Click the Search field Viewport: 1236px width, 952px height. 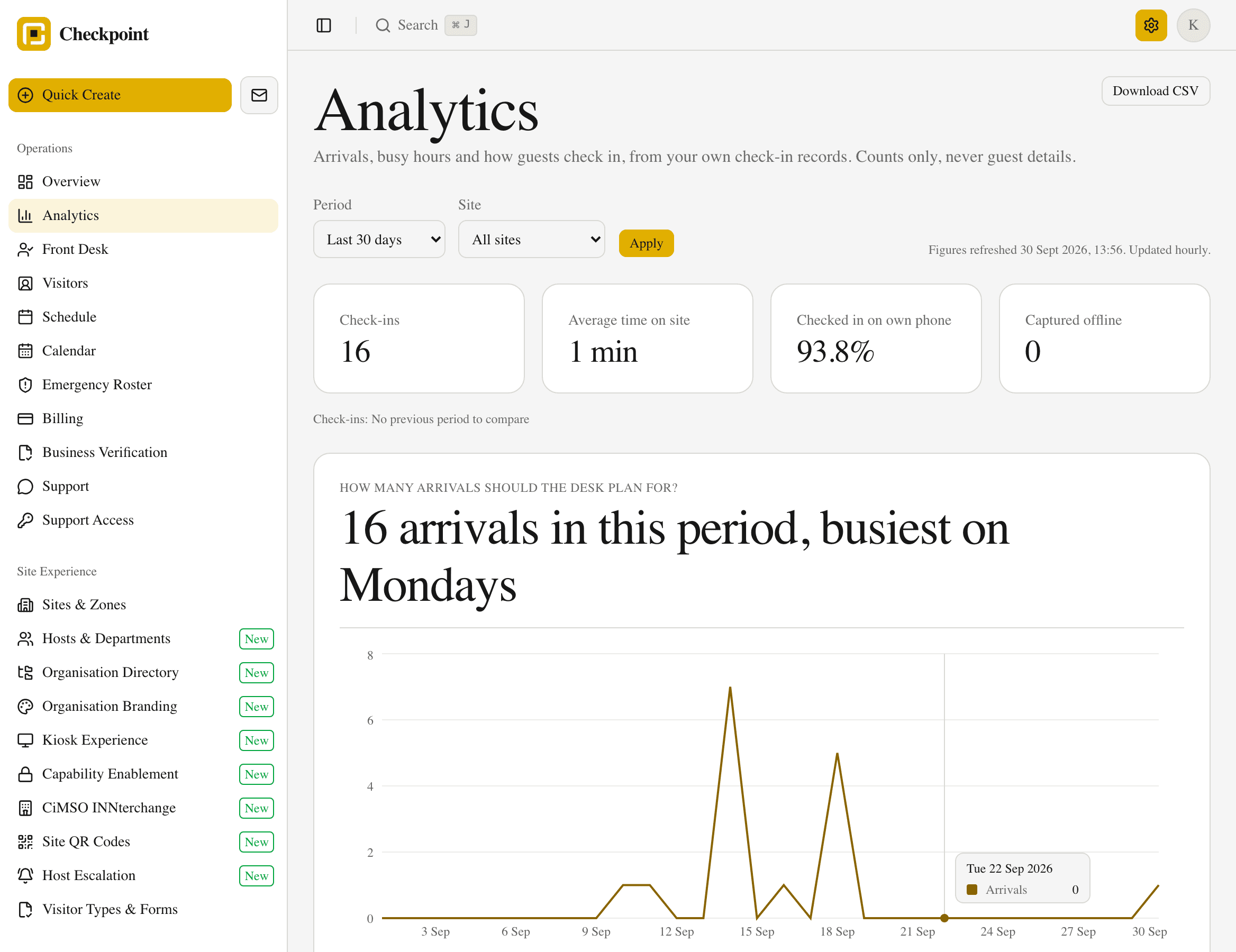pos(425,25)
